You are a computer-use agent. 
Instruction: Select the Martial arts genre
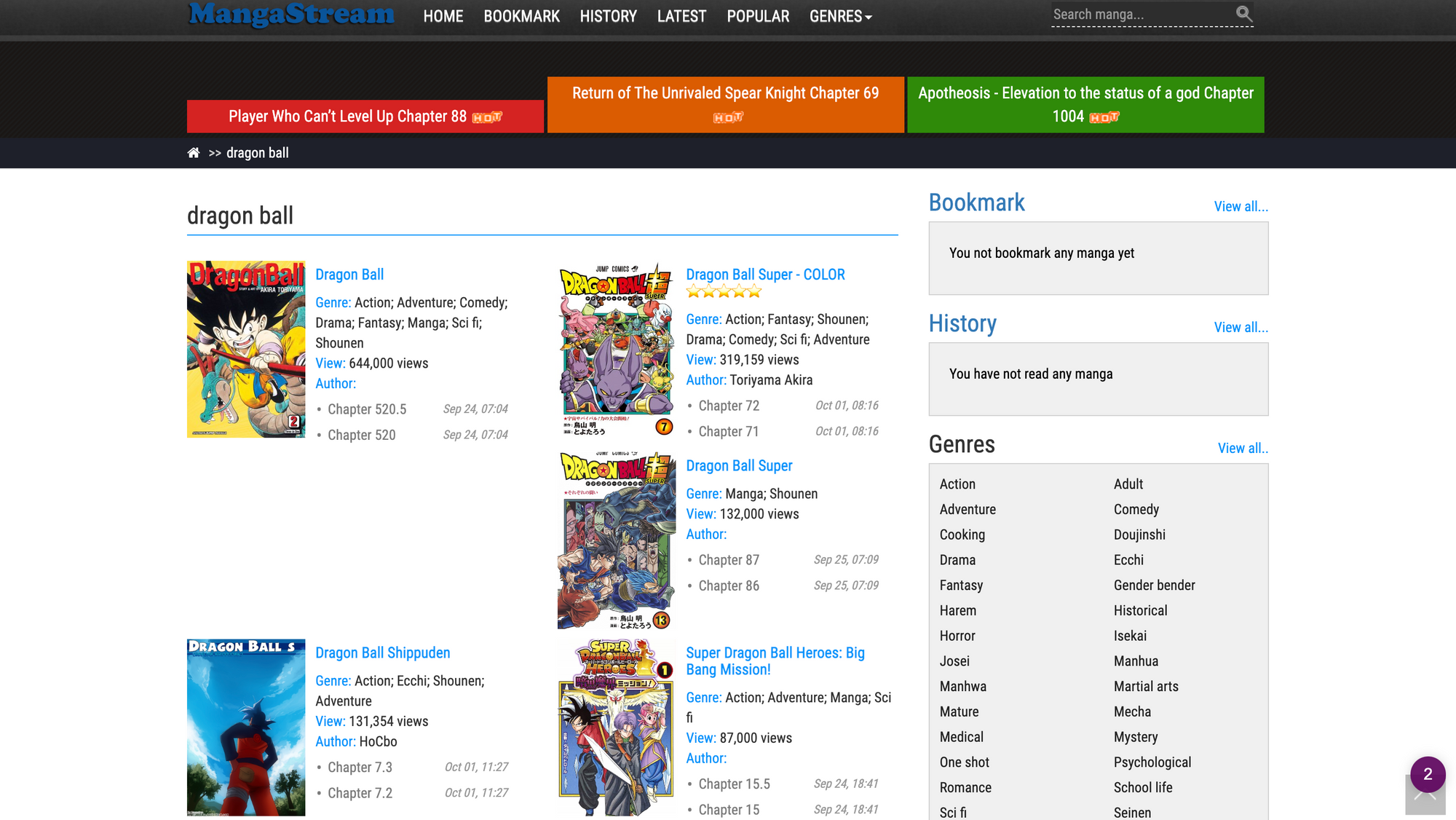click(x=1146, y=687)
